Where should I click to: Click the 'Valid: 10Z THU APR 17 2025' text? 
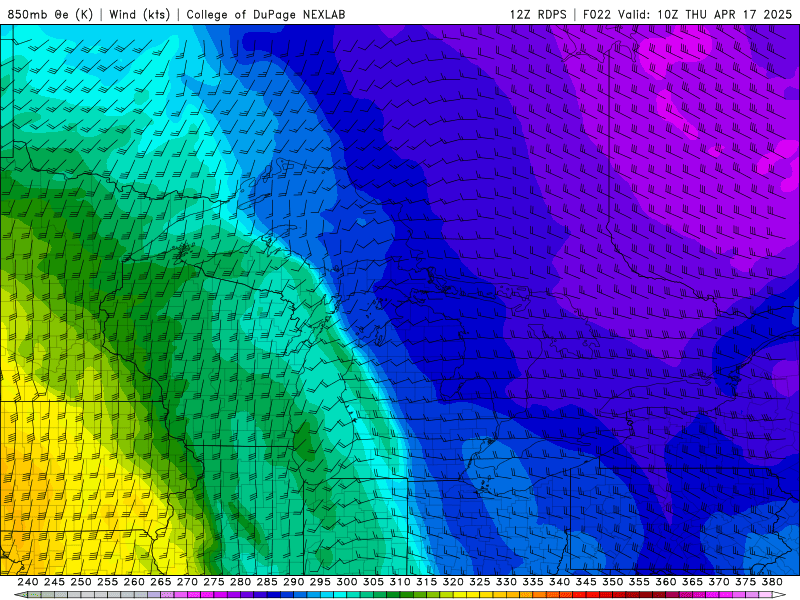point(705,14)
